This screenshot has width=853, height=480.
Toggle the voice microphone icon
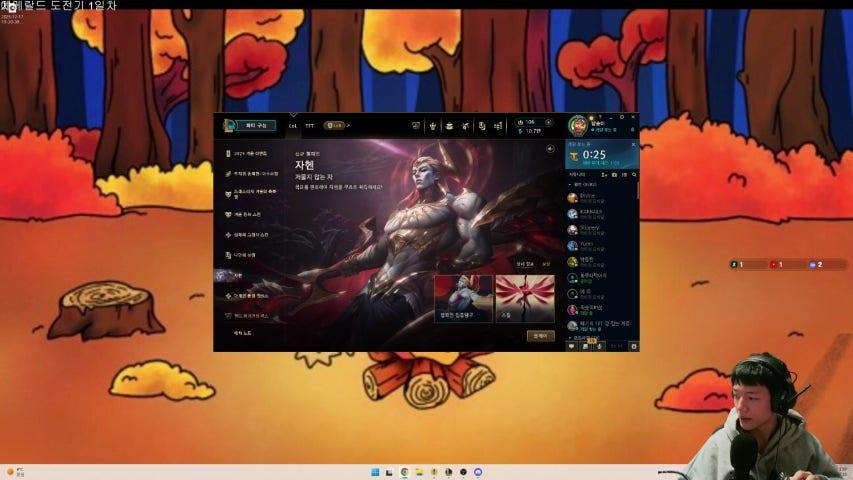click(x=599, y=346)
